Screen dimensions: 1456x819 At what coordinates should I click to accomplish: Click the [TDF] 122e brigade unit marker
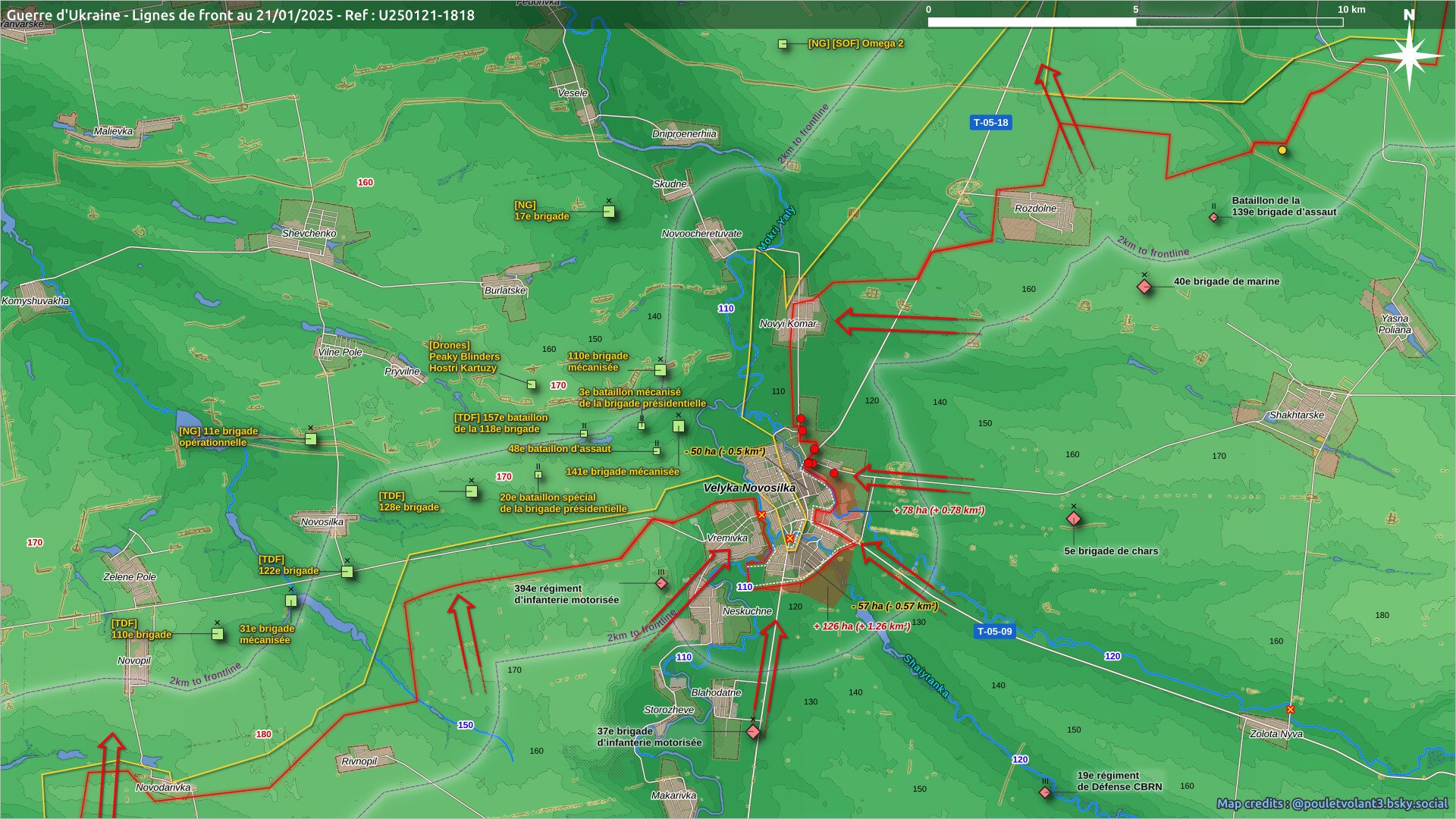click(x=347, y=572)
